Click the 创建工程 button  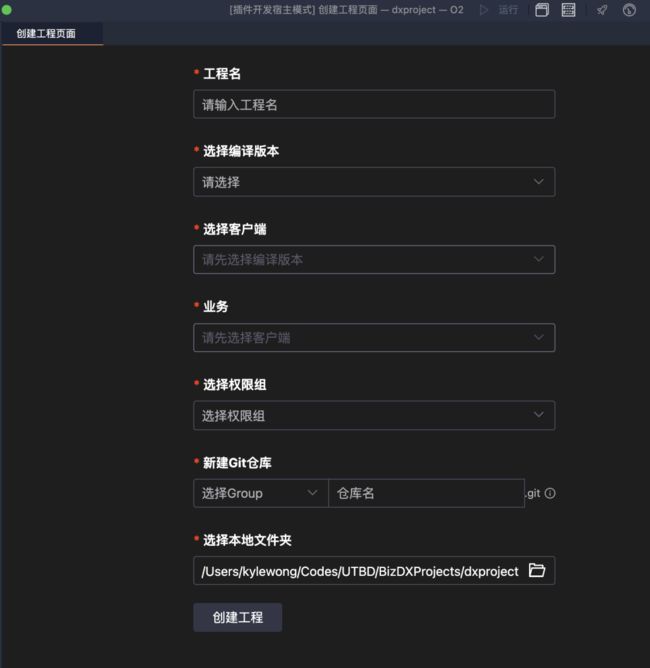[238, 617]
